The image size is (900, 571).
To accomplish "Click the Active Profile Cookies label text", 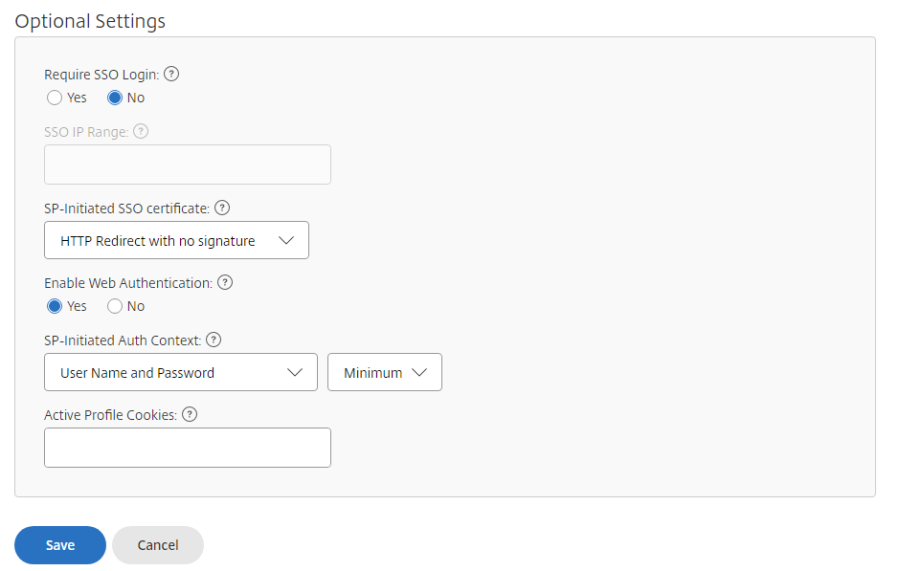I will click(110, 415).
